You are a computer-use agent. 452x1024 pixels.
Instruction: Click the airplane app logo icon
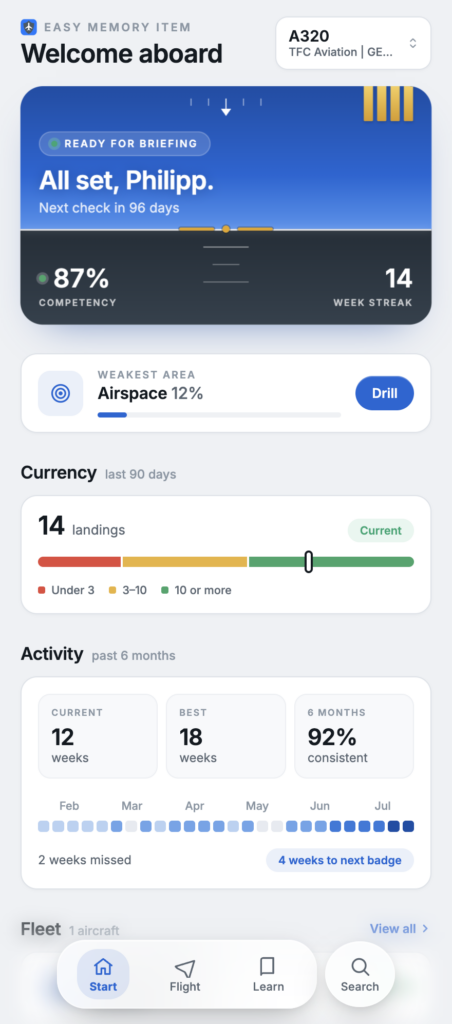tap(29, 27)
